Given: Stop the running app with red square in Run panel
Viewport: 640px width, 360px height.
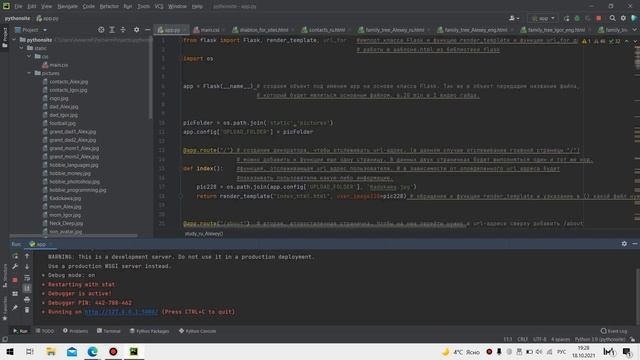Looking at the screenshot, I should click(15, 280).
